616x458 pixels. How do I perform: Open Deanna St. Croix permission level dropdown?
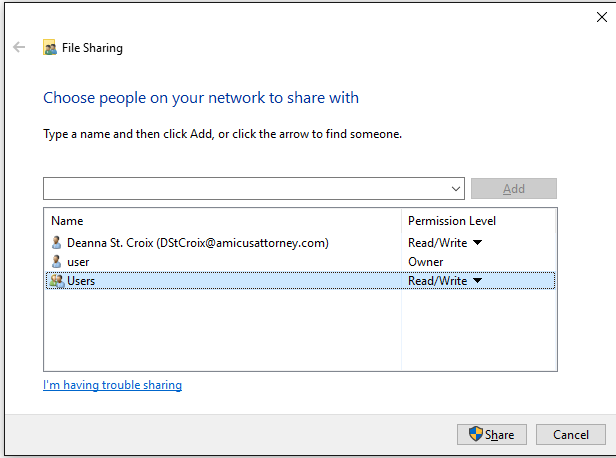pyautogui.click(x=477, y=243)
